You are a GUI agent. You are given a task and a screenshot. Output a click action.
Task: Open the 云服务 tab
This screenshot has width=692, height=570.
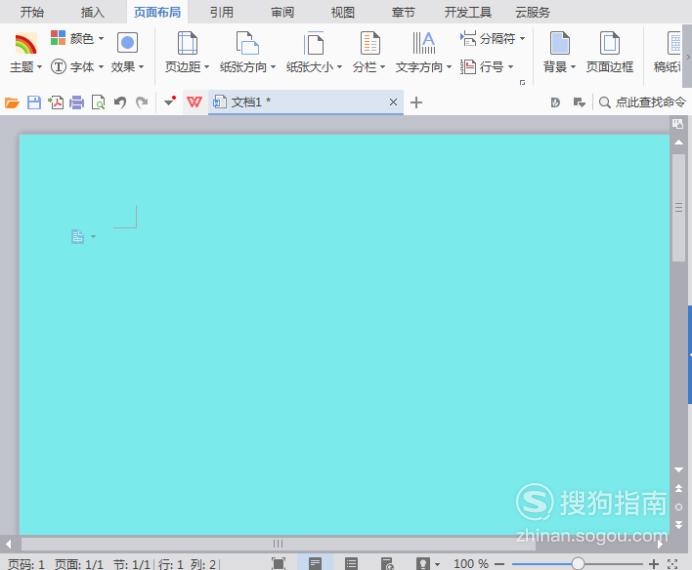(533, 12)
